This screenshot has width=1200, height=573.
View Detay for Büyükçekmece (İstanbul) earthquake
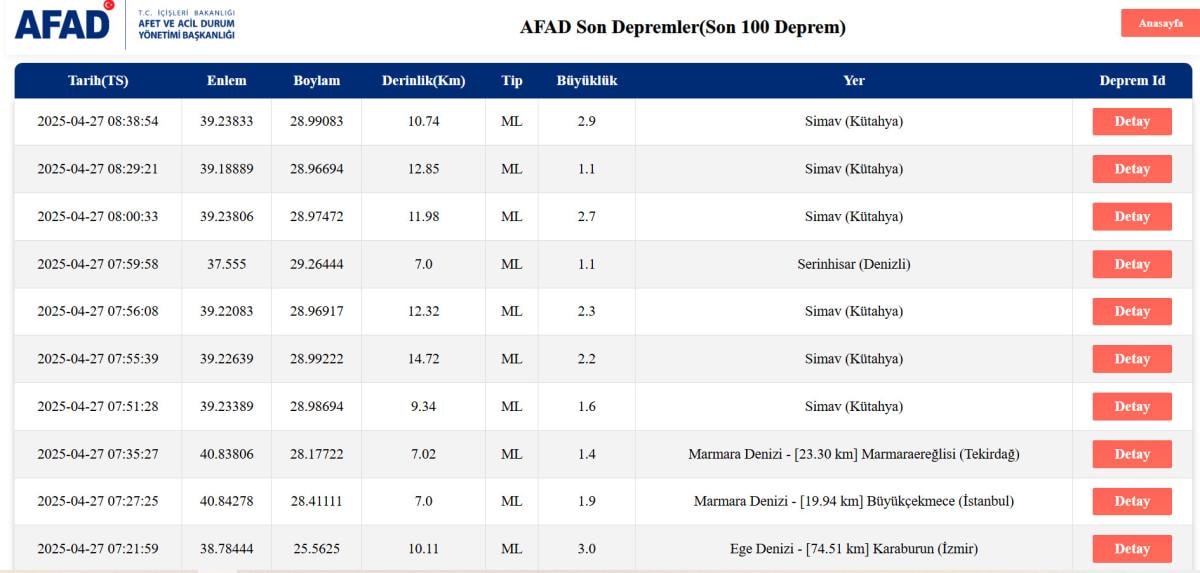click(x=1131, y=502)
